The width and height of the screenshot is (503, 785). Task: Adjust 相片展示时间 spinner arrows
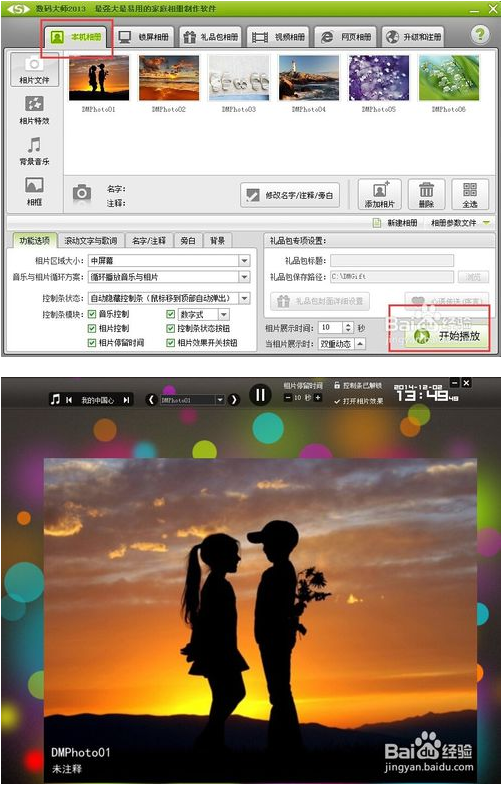click(x=349, y=327)
